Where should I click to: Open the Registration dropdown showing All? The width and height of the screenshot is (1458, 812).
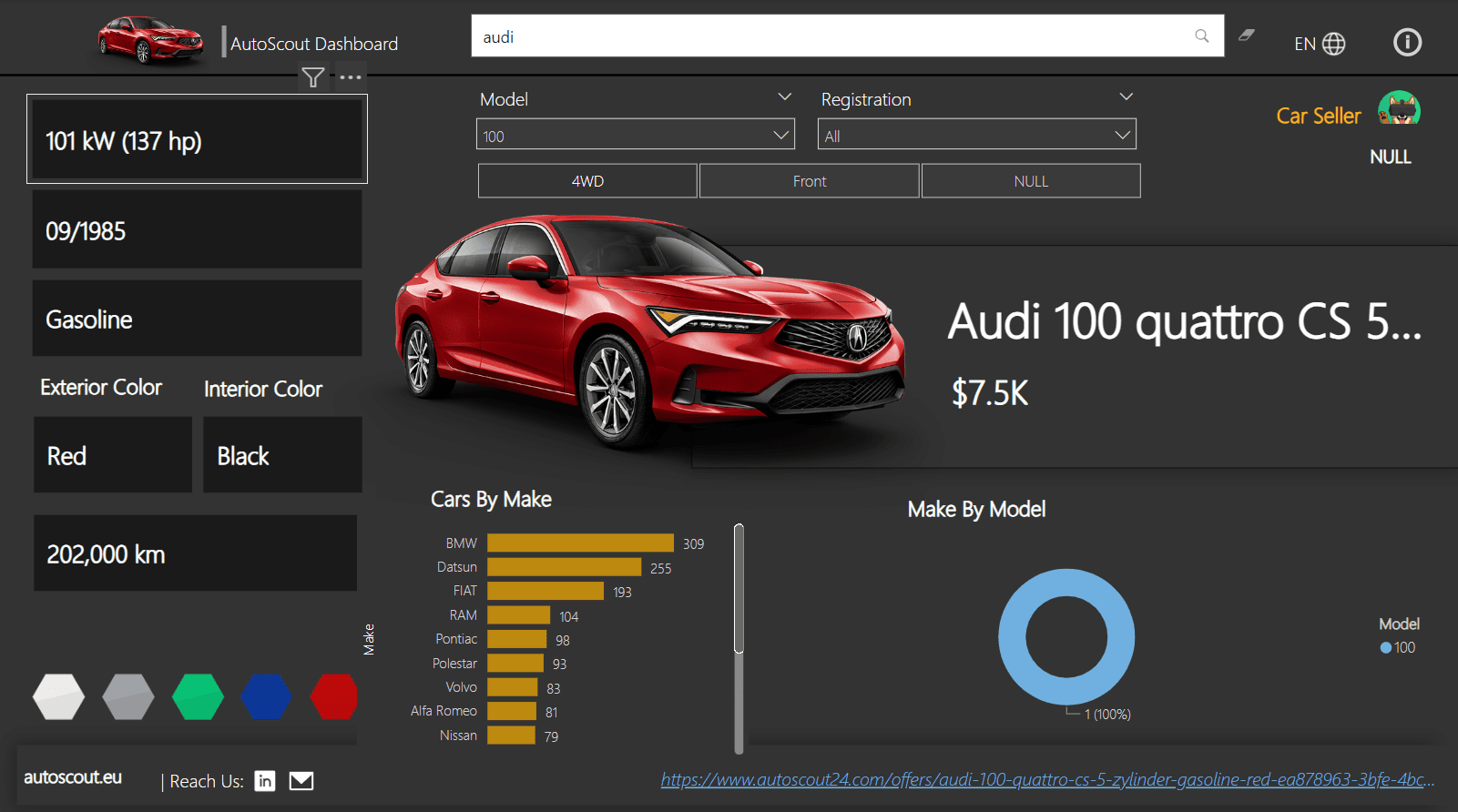[x=977, y=135]
